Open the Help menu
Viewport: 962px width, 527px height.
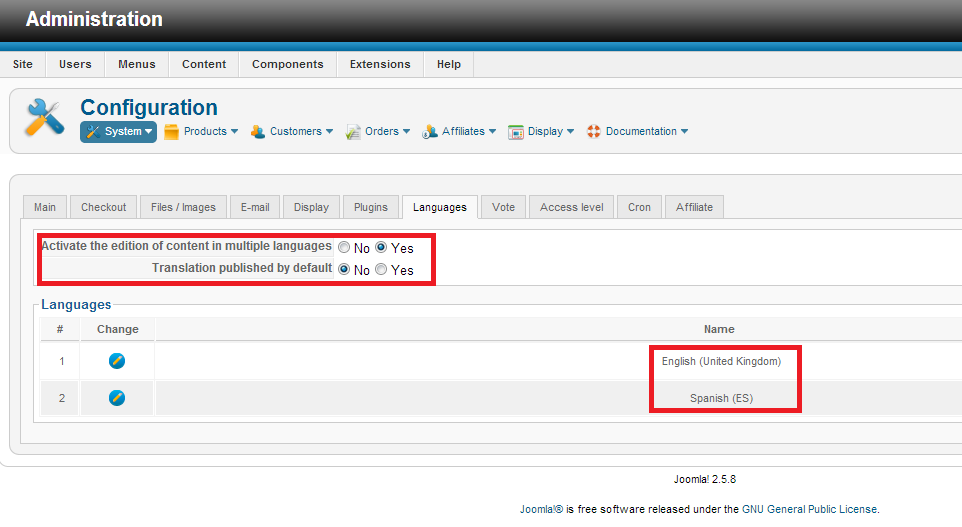click(x=448, y=64)
